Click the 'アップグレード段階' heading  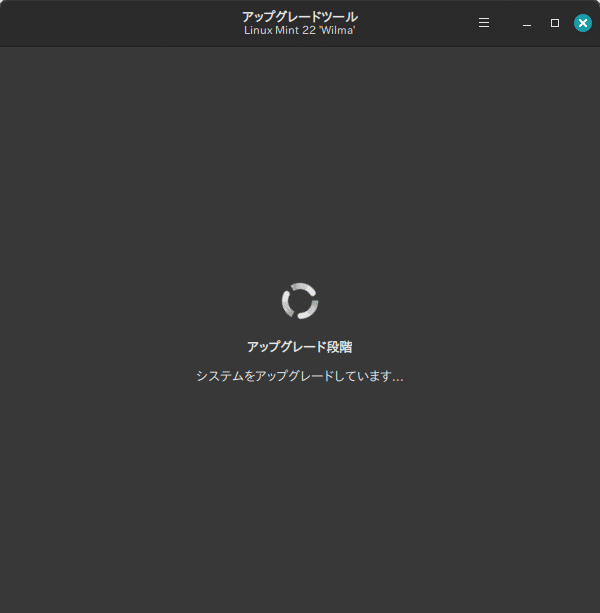pos(300,347)
